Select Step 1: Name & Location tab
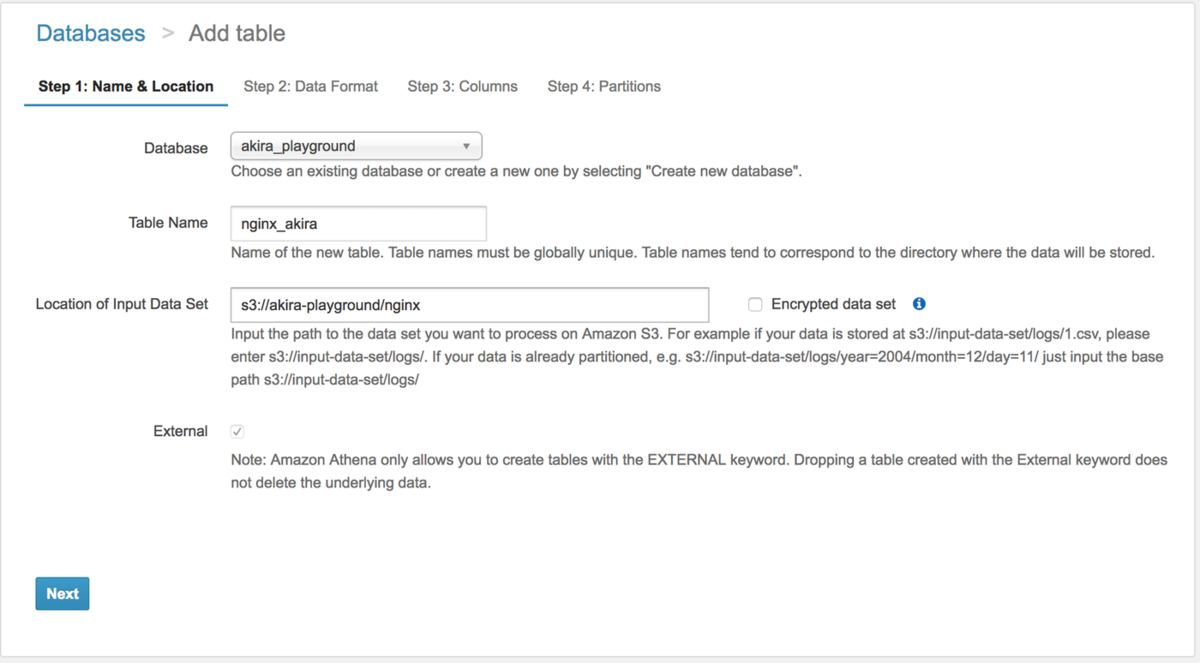1200x663 pixels. 126,87
